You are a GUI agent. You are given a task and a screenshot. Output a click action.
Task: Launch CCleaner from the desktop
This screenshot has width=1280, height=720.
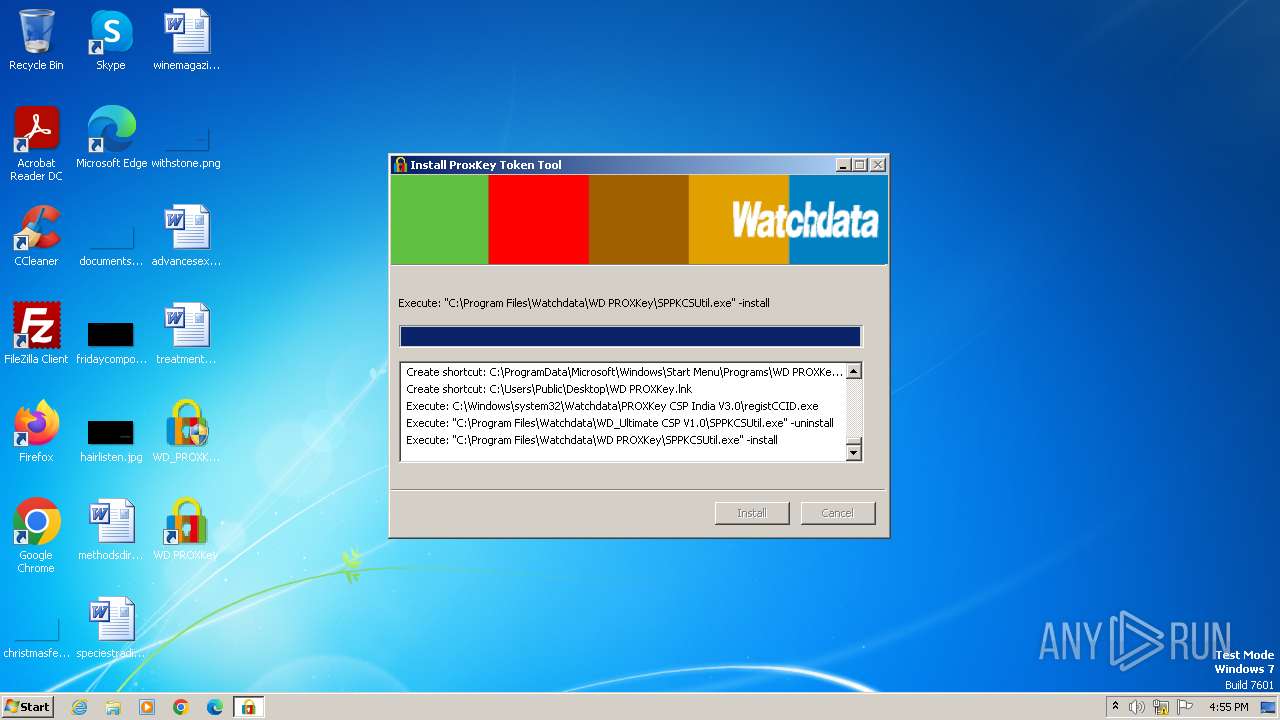click(x=36, y=236)
